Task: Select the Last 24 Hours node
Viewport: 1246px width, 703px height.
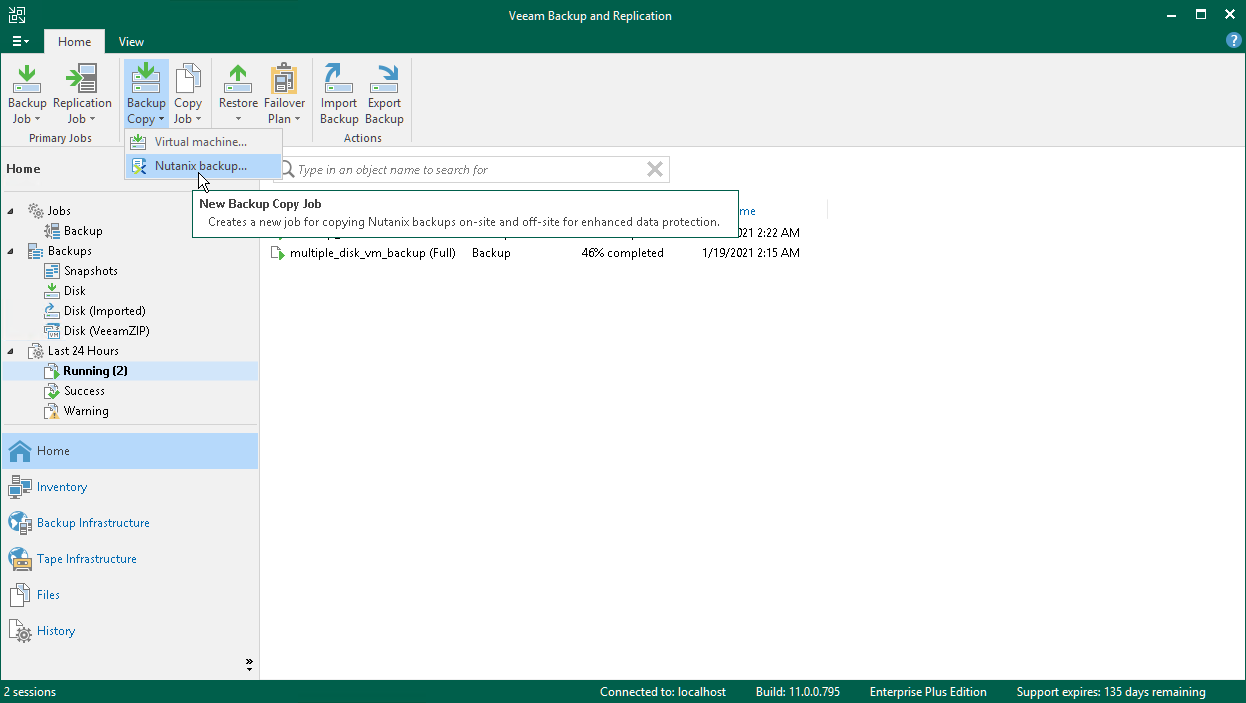Action: coord(83,351)
